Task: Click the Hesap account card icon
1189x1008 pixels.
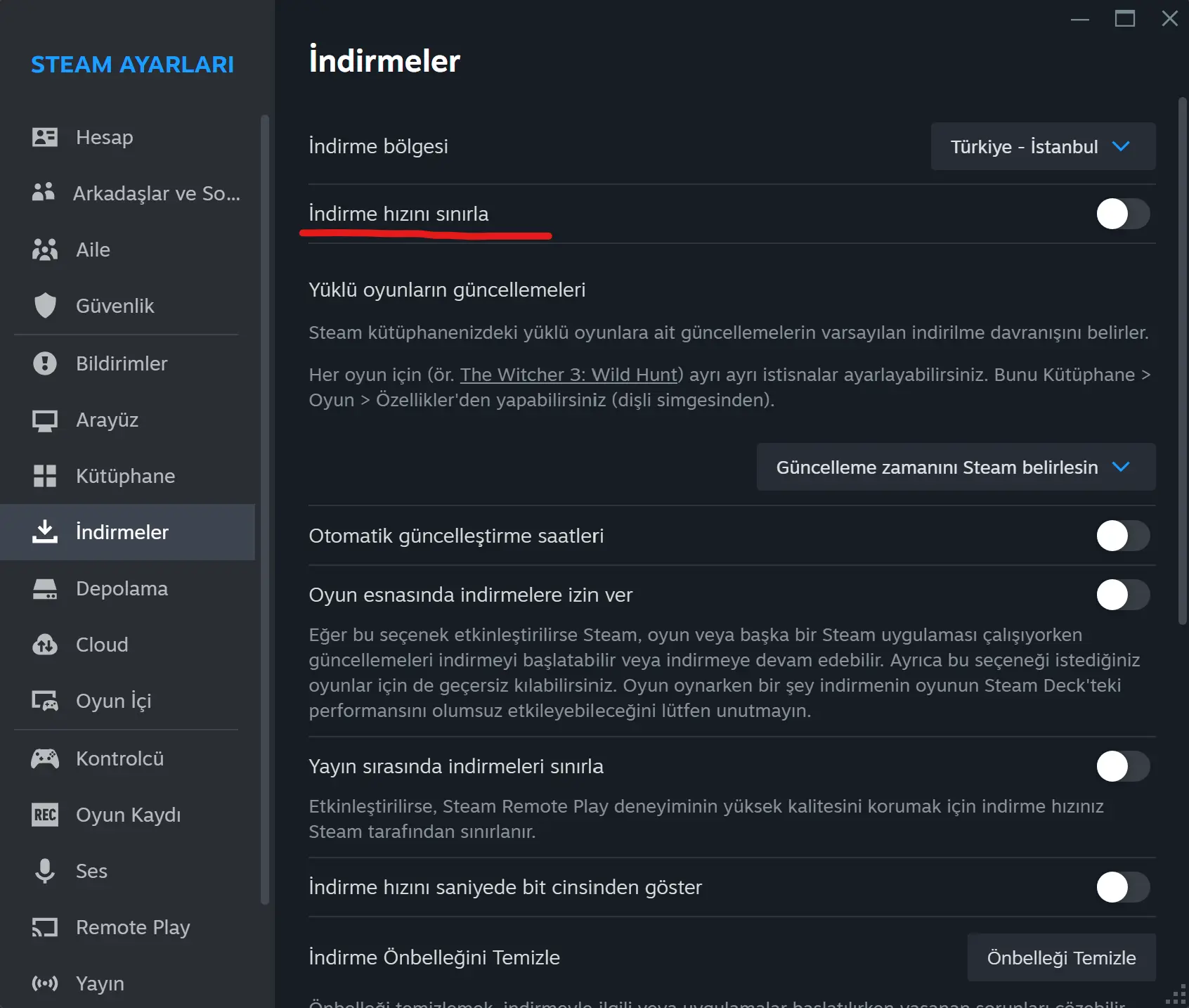Action: pyautogui.click(x=45, y=137)
